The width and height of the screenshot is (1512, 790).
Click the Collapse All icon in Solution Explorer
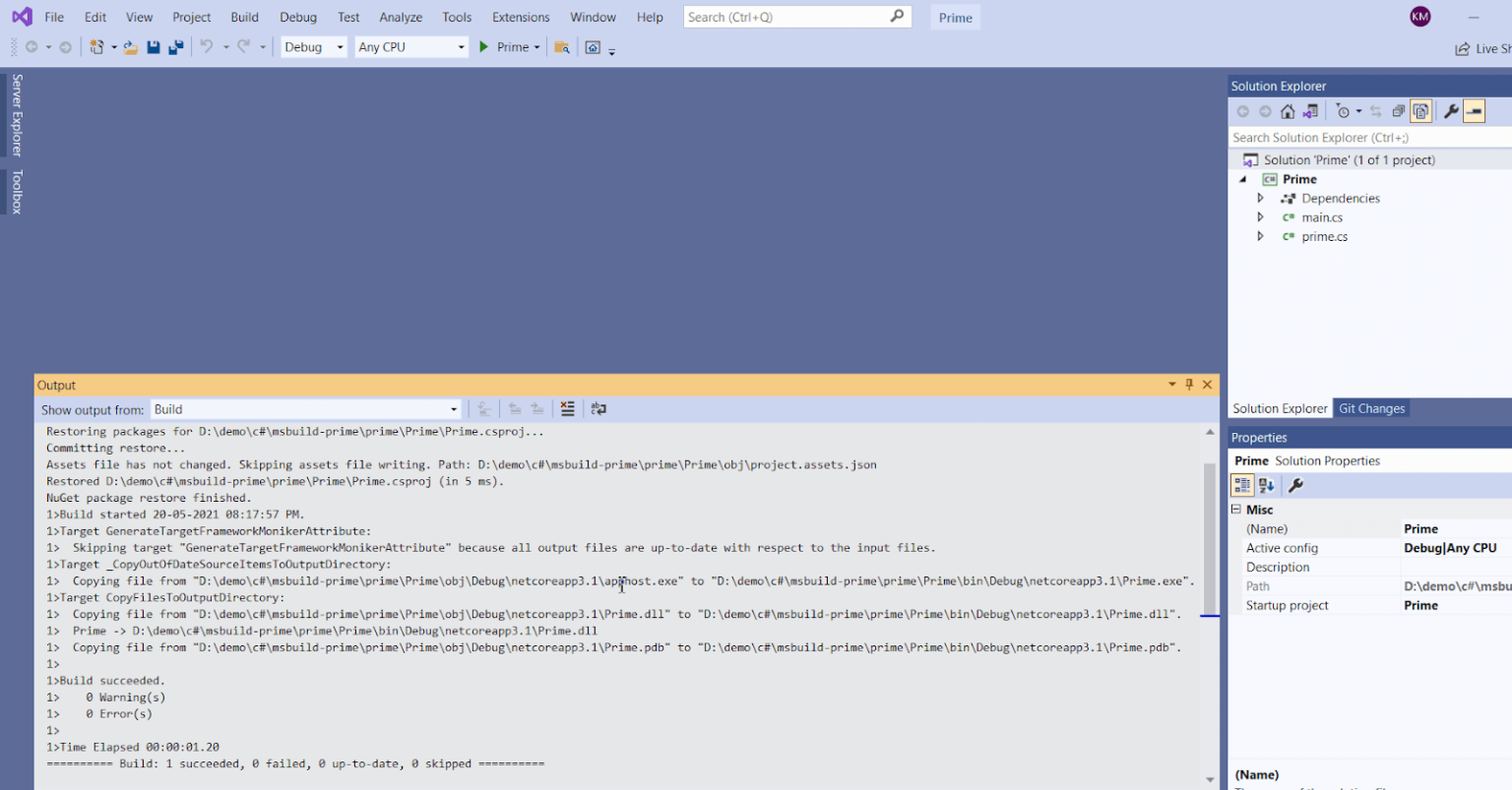(1399, 111)
